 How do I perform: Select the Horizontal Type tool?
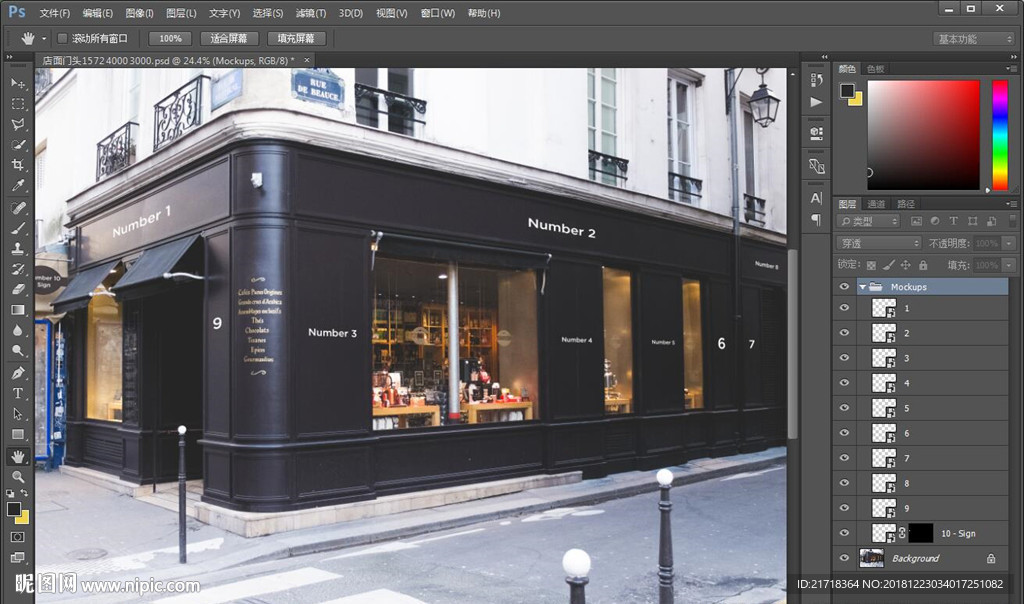[18, 393]
